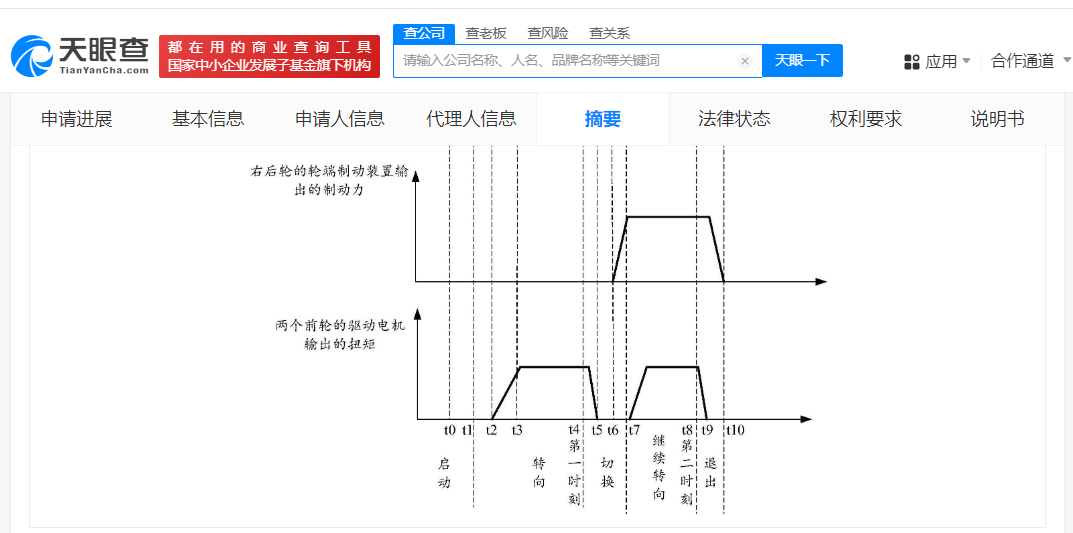Select the 查老板 search tab

click(486, 33)
